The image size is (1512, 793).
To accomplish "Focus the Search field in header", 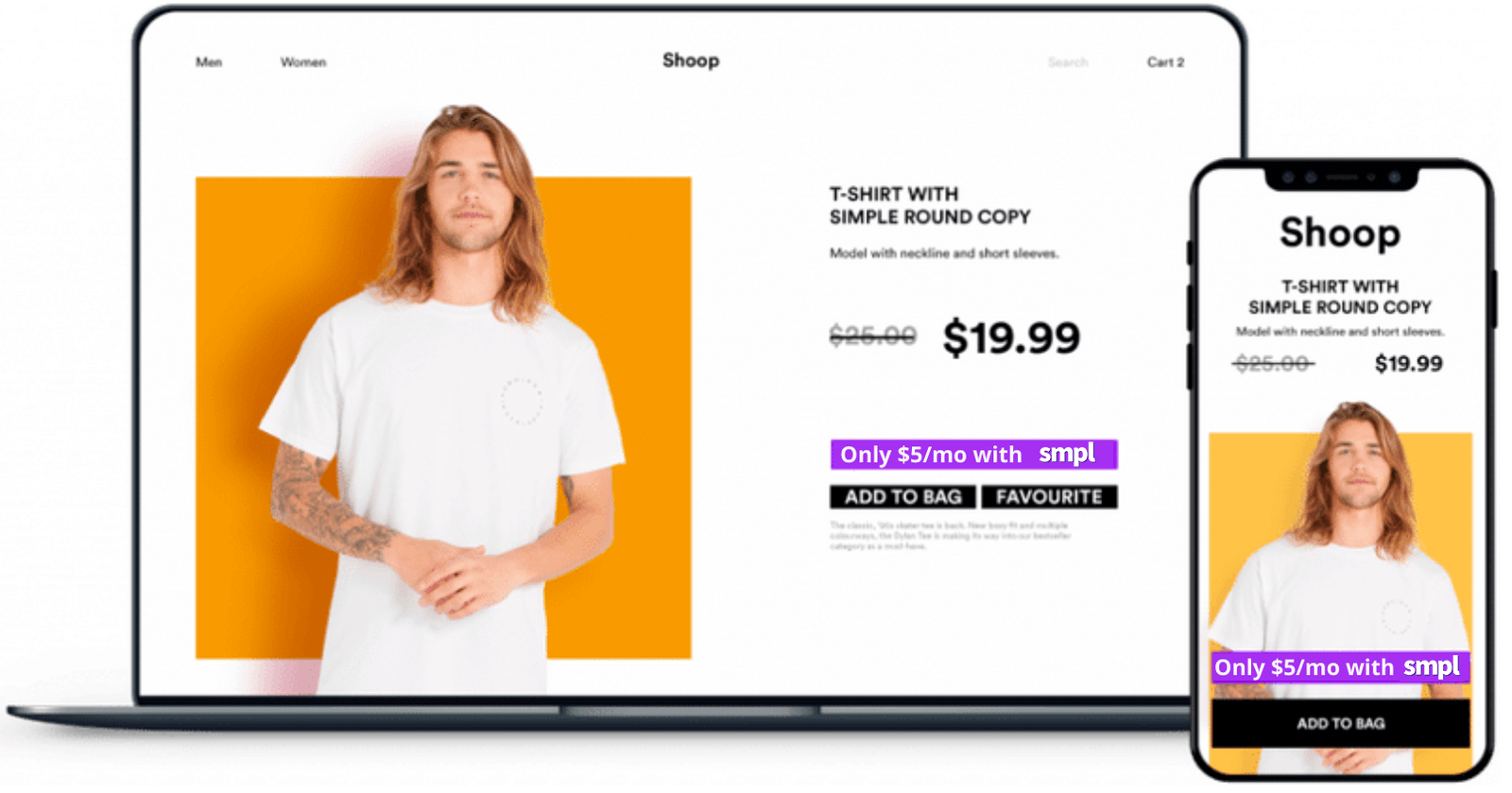I will [x=1068, y=62].
